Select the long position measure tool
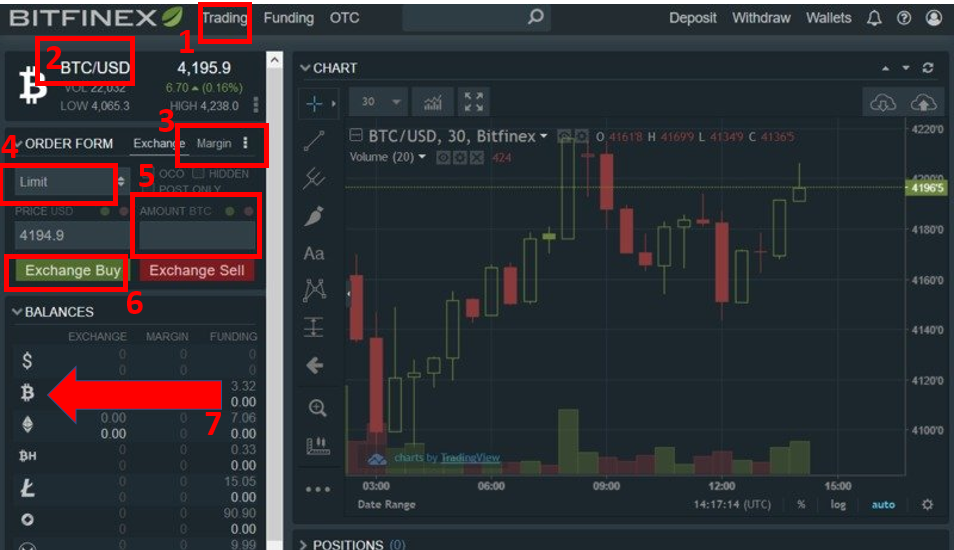This screenshot has width=954, height=550. [314, 327]
